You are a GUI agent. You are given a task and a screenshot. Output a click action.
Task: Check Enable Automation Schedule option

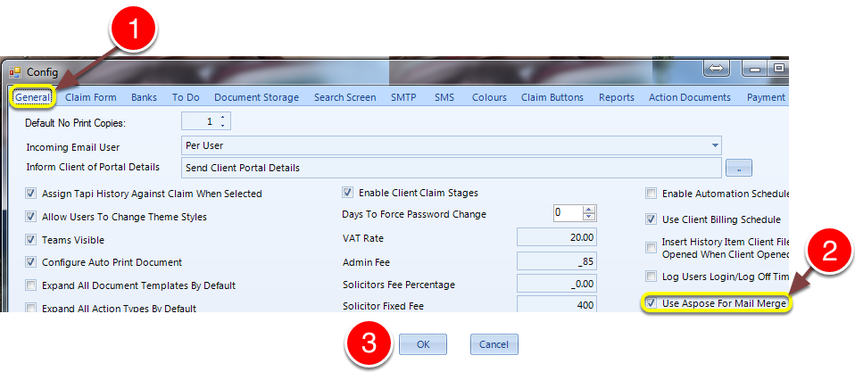(x=651, y=194)
